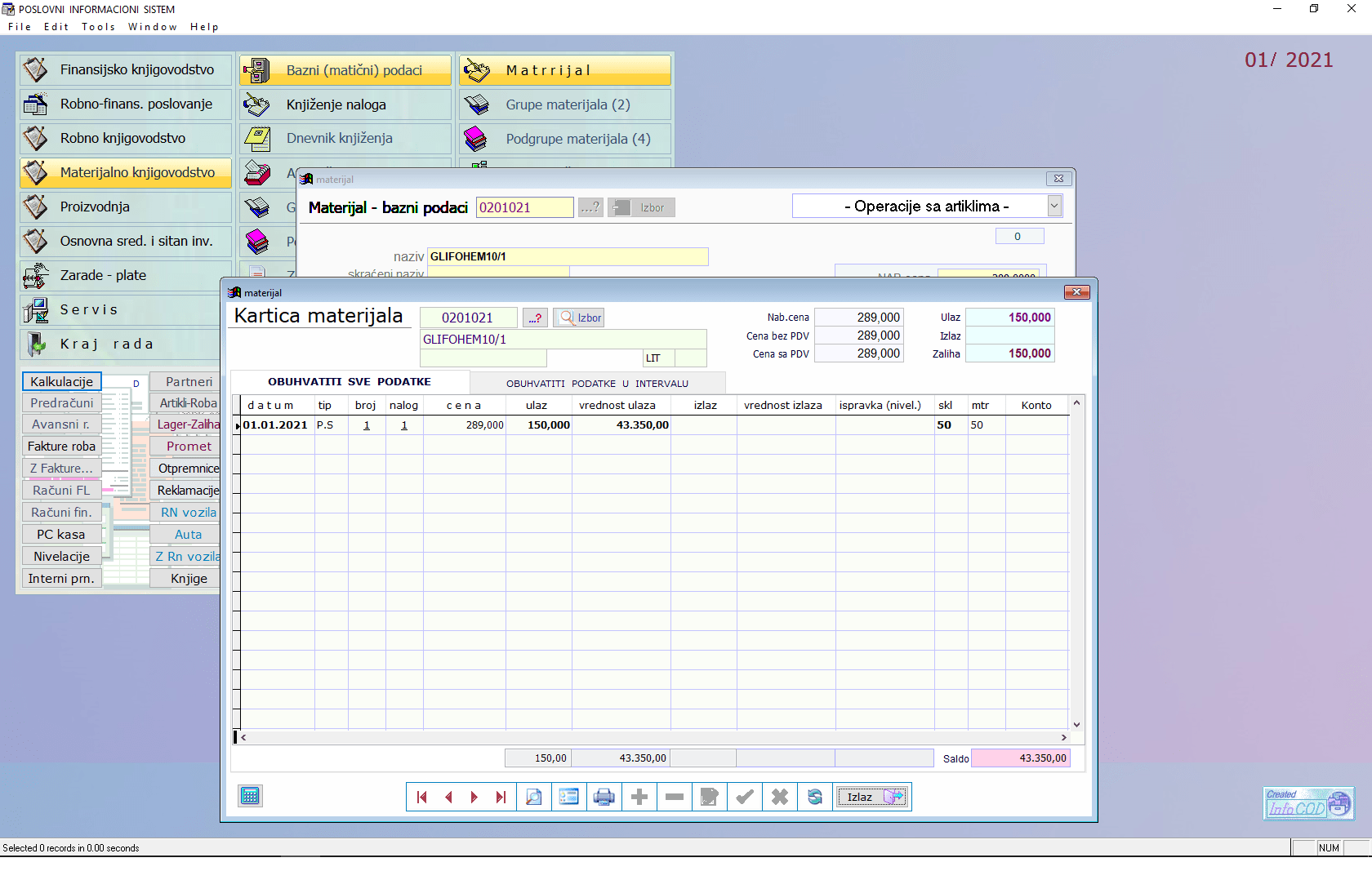Click the Interni prn. shortcut
Screen dimensions: 1372x880
pyautogui.click(x=62, y=578)
